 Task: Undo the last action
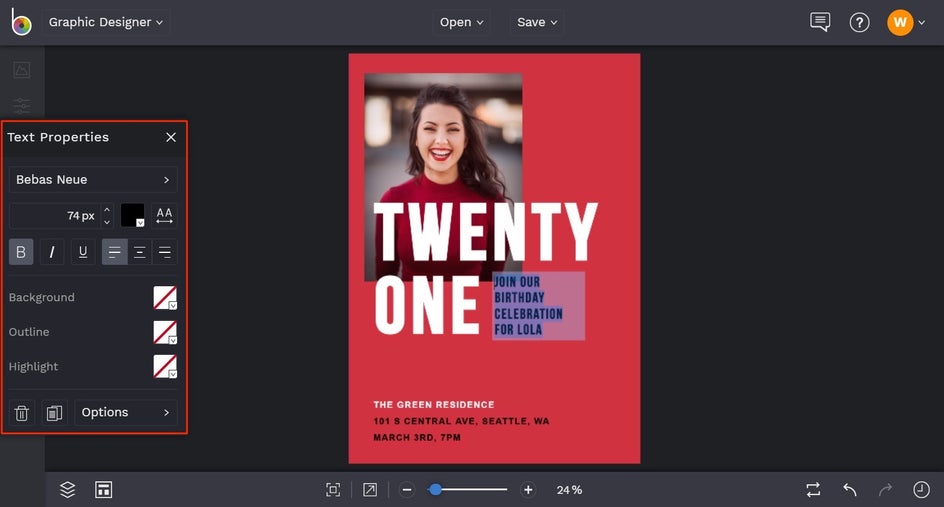(849, 490)
